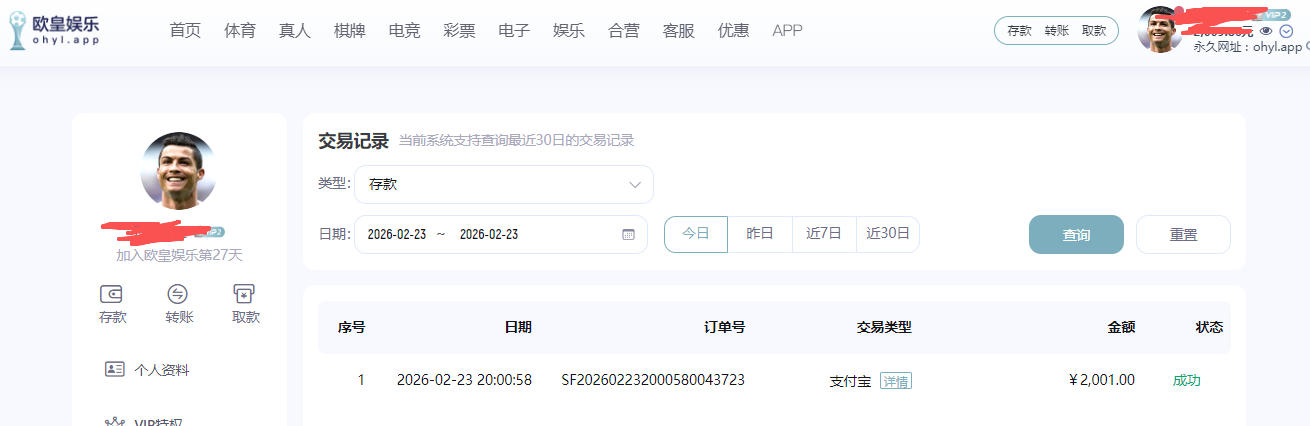
Task: Click the 重置 reset button
Action: [1183, 235]
